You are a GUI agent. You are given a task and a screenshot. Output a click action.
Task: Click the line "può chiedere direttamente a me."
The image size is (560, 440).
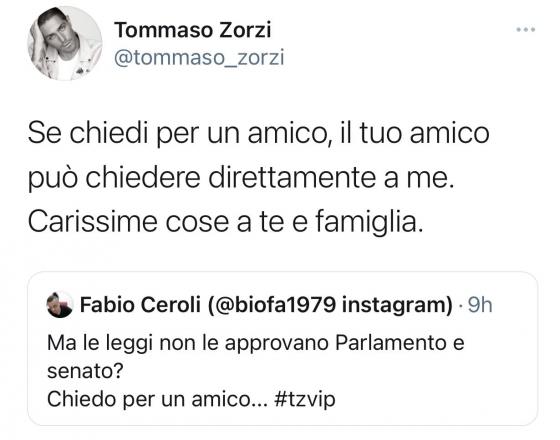point(241,178)
